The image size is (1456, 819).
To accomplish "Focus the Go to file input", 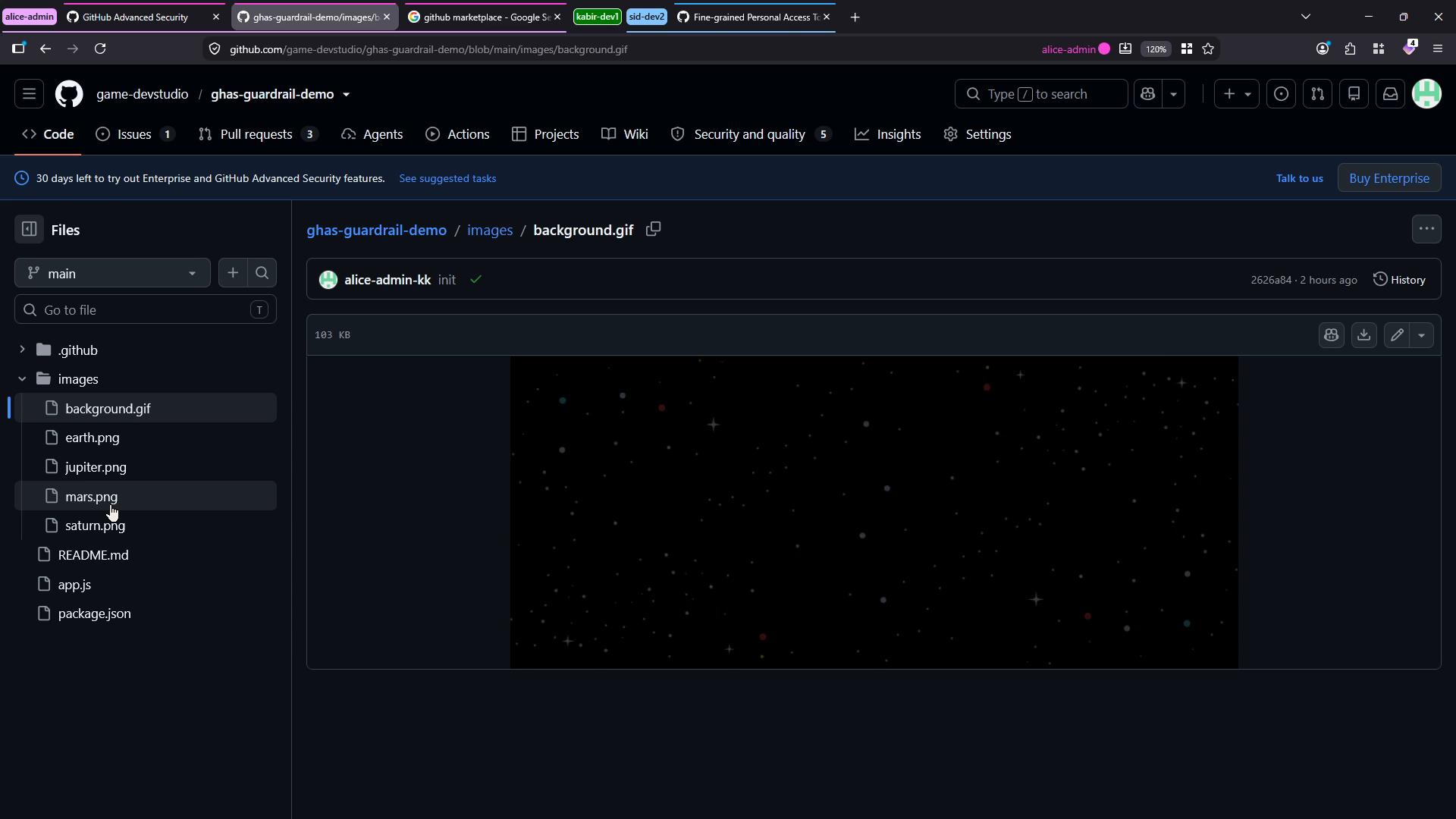I will [146, 309].
